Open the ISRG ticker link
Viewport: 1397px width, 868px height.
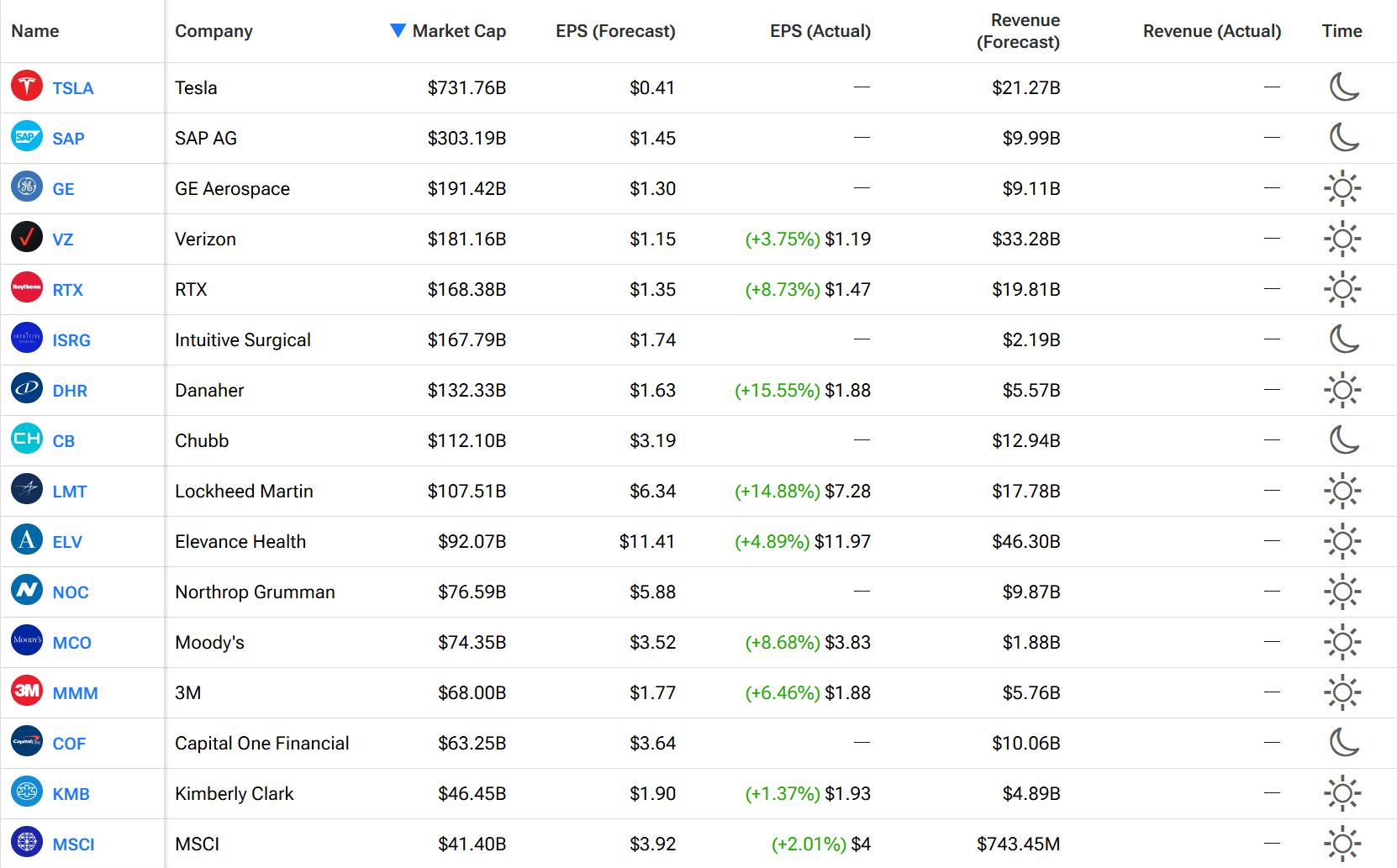coord(71,340)
